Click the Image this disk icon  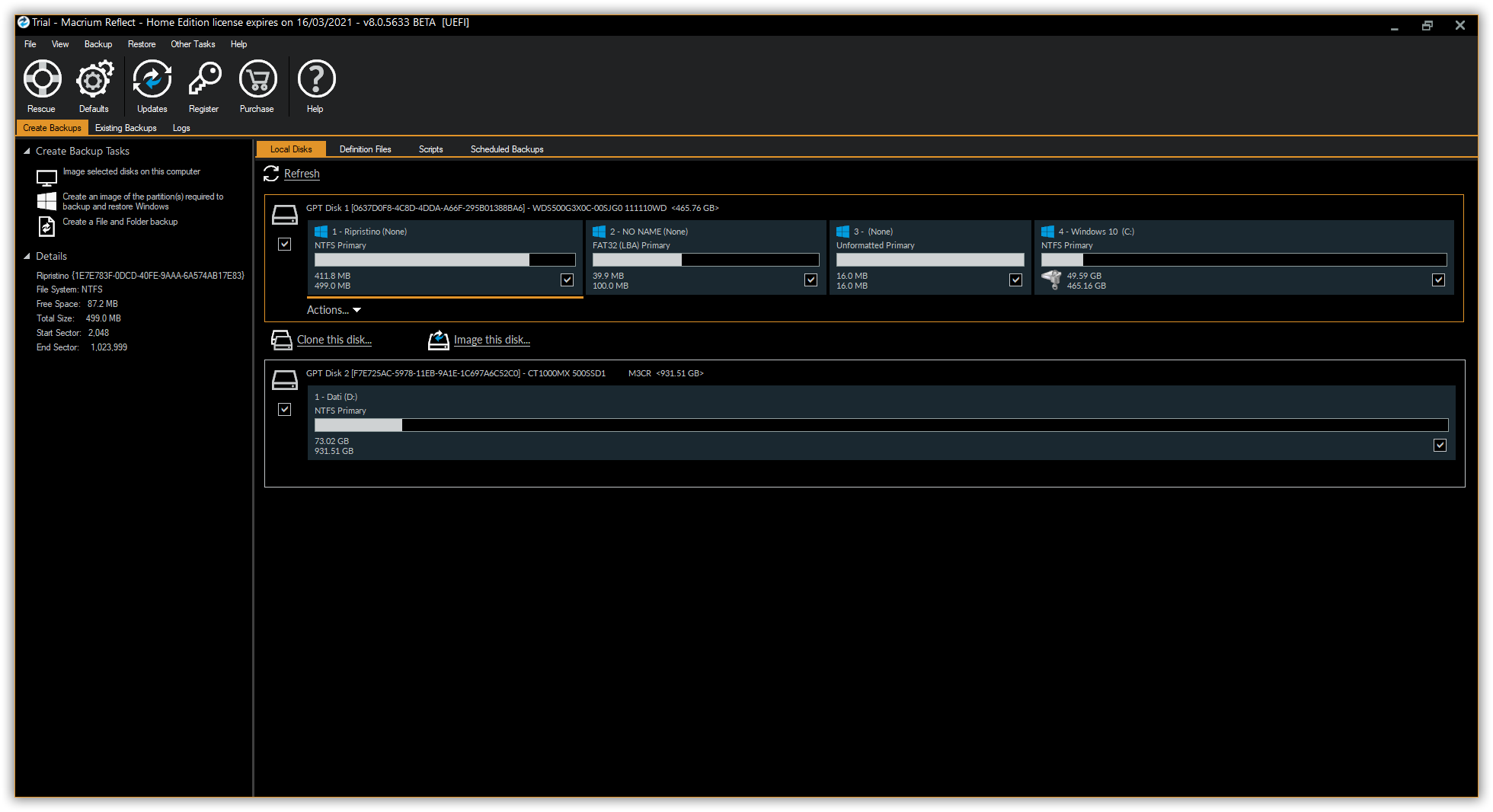[439, 340]
